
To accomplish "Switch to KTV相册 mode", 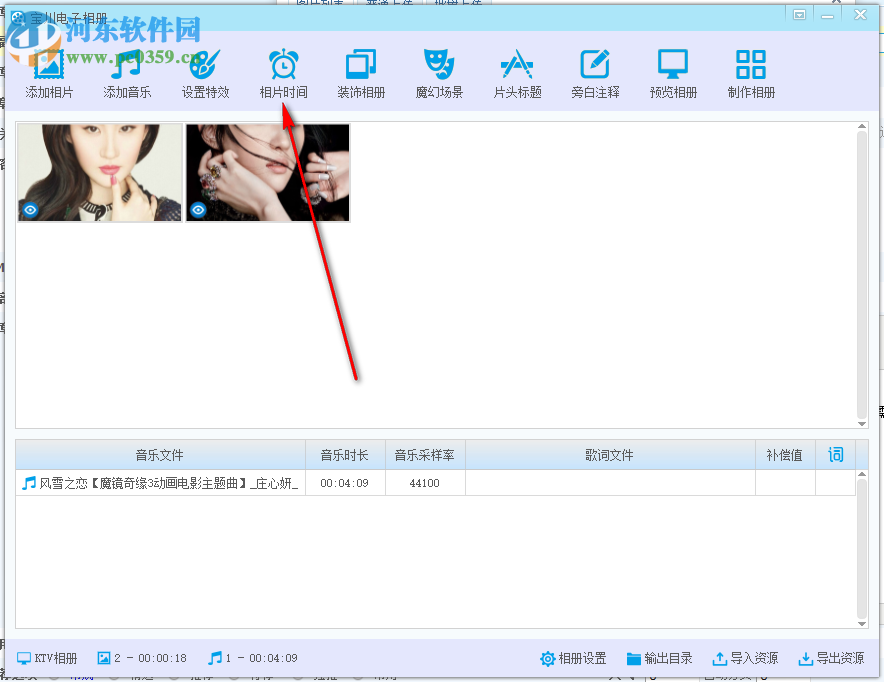I will (x=47, y=658).
